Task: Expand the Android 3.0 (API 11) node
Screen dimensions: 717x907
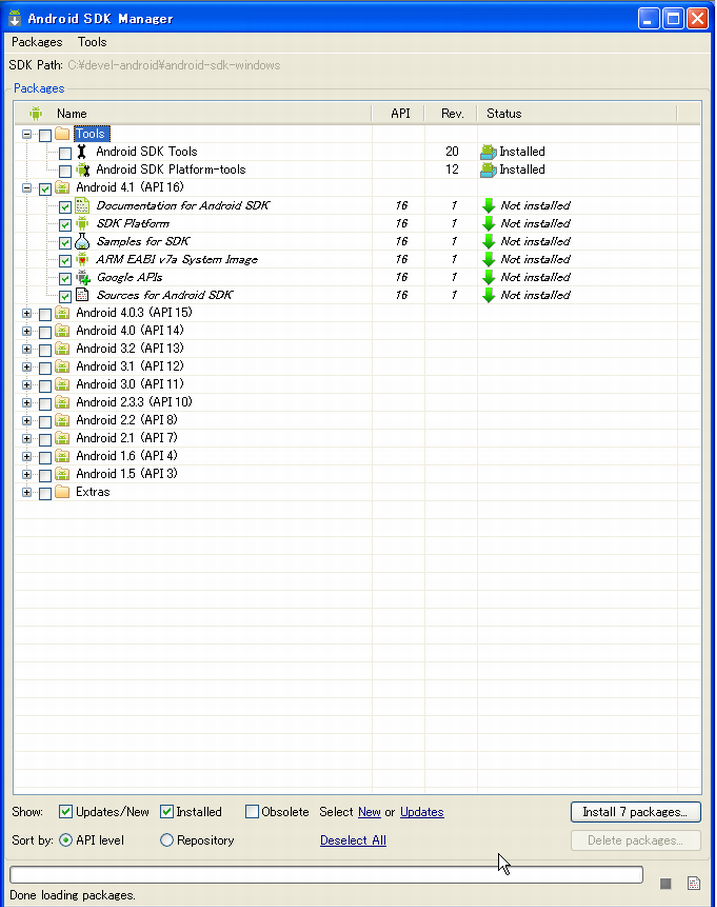Action: [27, 385]
